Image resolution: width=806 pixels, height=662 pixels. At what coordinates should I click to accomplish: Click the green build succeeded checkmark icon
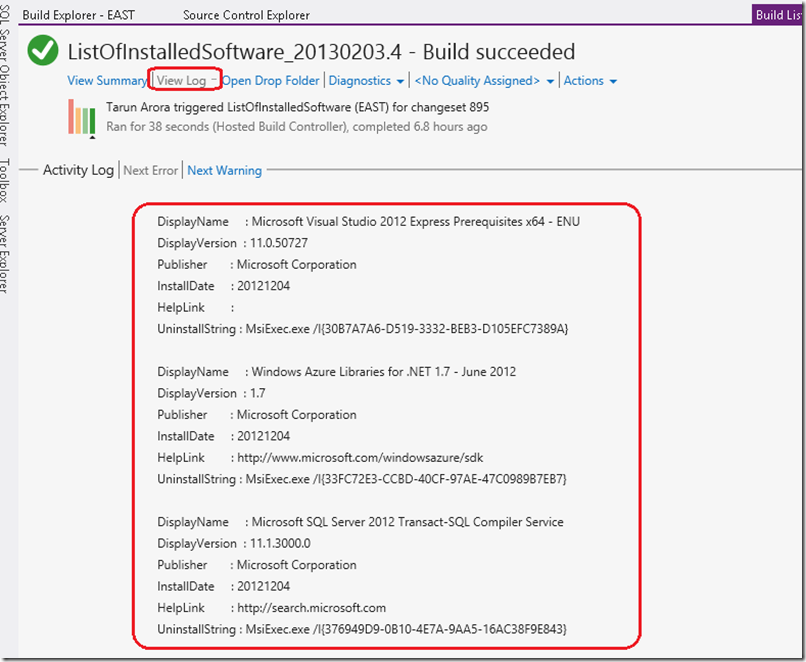coord(43,50)
